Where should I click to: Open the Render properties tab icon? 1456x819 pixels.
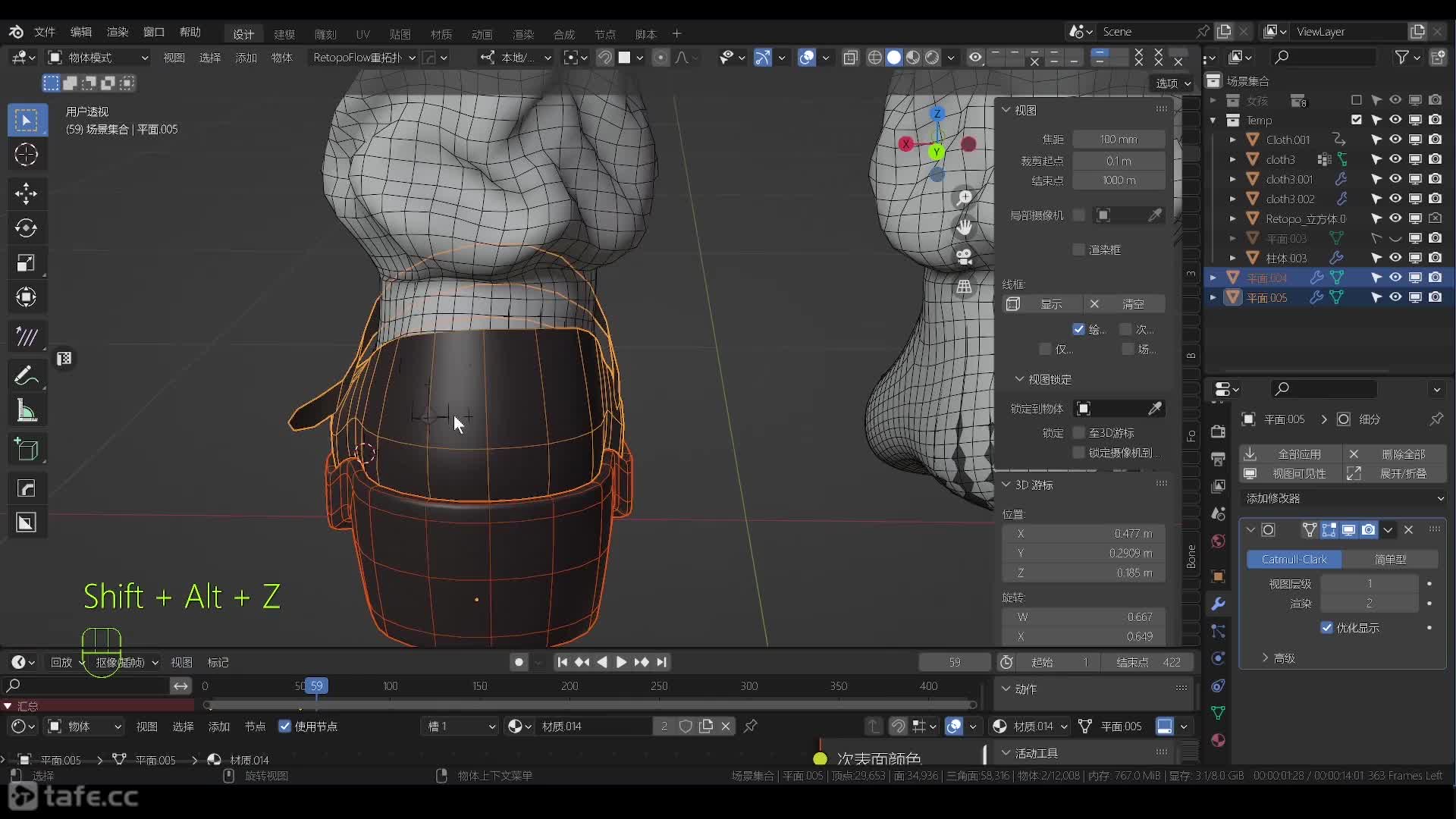click(x=1218, y=431)
